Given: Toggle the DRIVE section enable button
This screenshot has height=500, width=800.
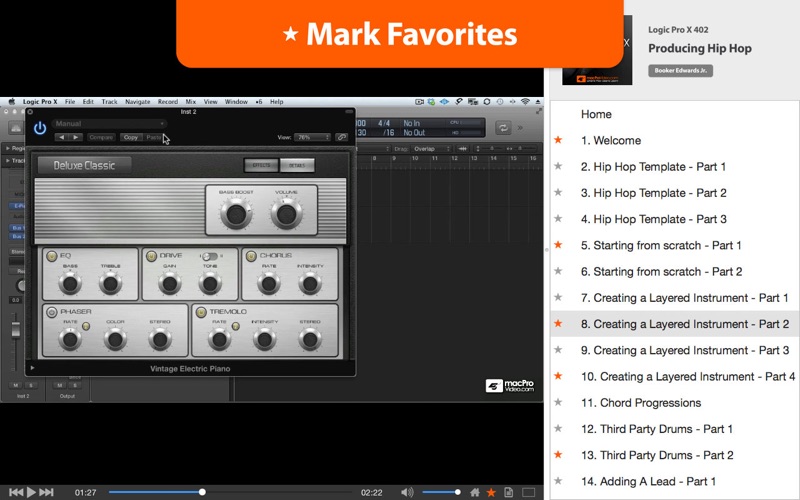Looking at the screenshot, I should 151,256.
